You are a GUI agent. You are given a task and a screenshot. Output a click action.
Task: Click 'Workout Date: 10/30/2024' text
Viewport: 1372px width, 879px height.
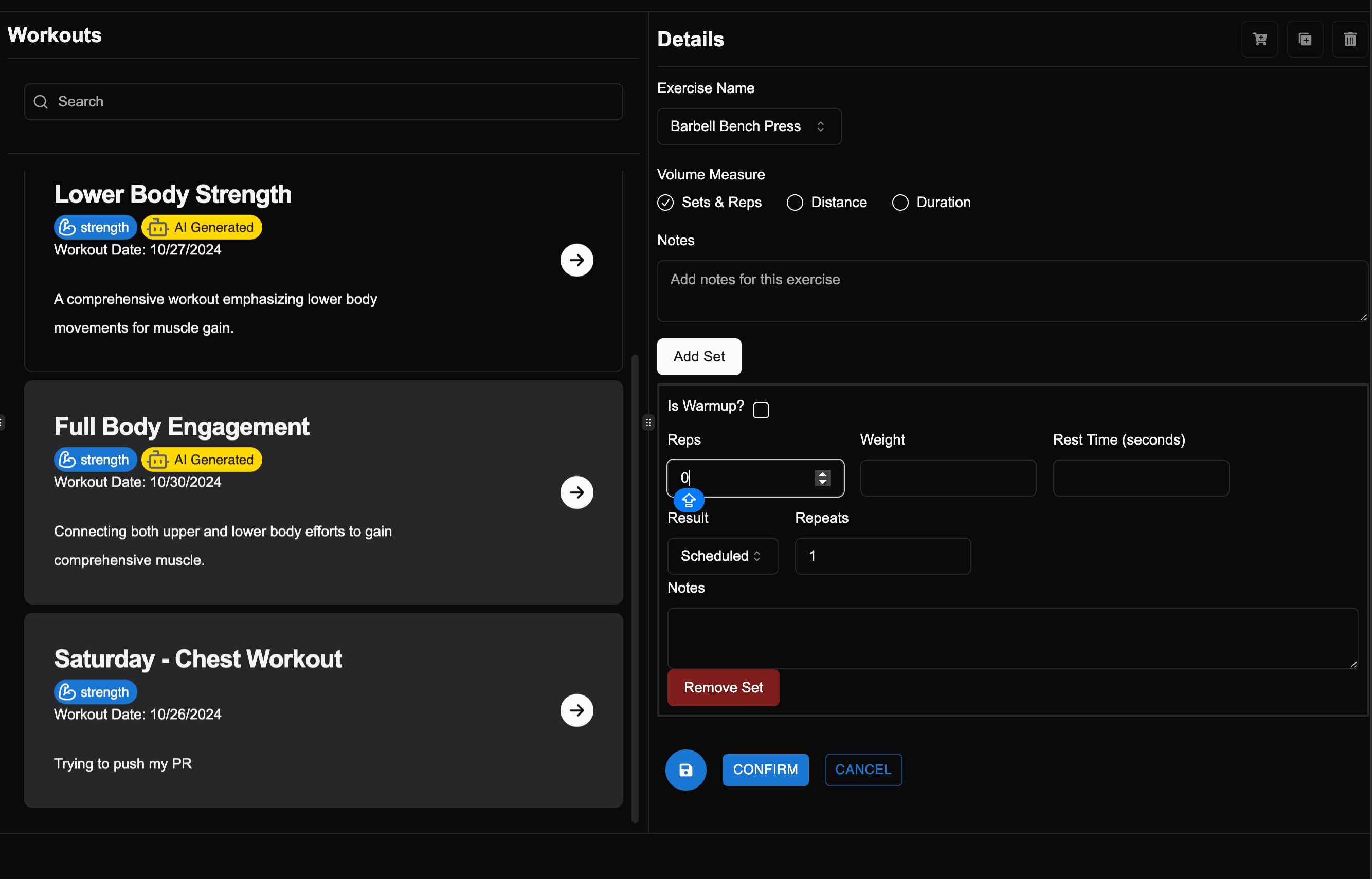pos(138,482)
